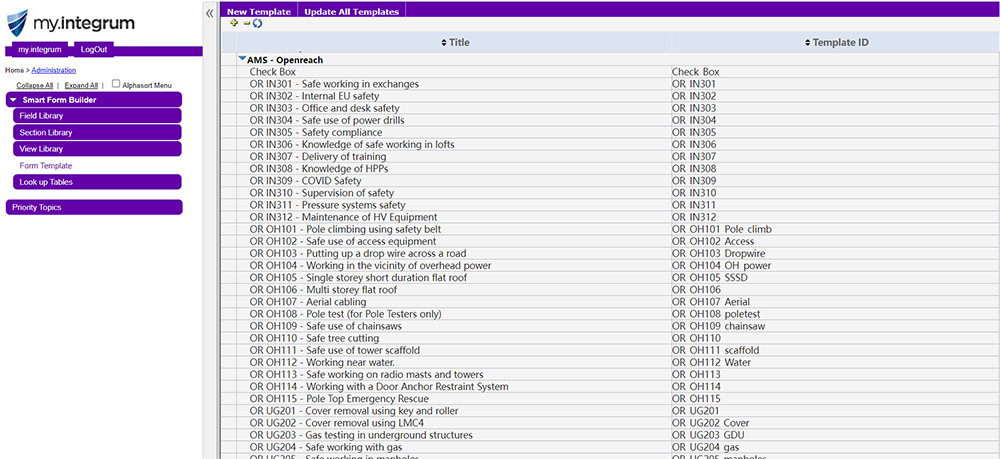This screenshot has height=459, width=1000.
Task: Open OR IN307 - Delivery of training
Action: 318,157
